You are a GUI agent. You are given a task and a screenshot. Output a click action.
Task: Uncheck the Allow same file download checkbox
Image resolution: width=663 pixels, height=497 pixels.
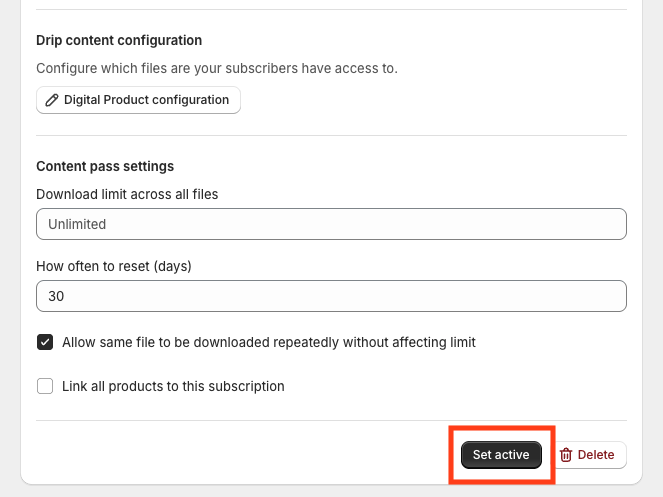(x=45, y=342)
